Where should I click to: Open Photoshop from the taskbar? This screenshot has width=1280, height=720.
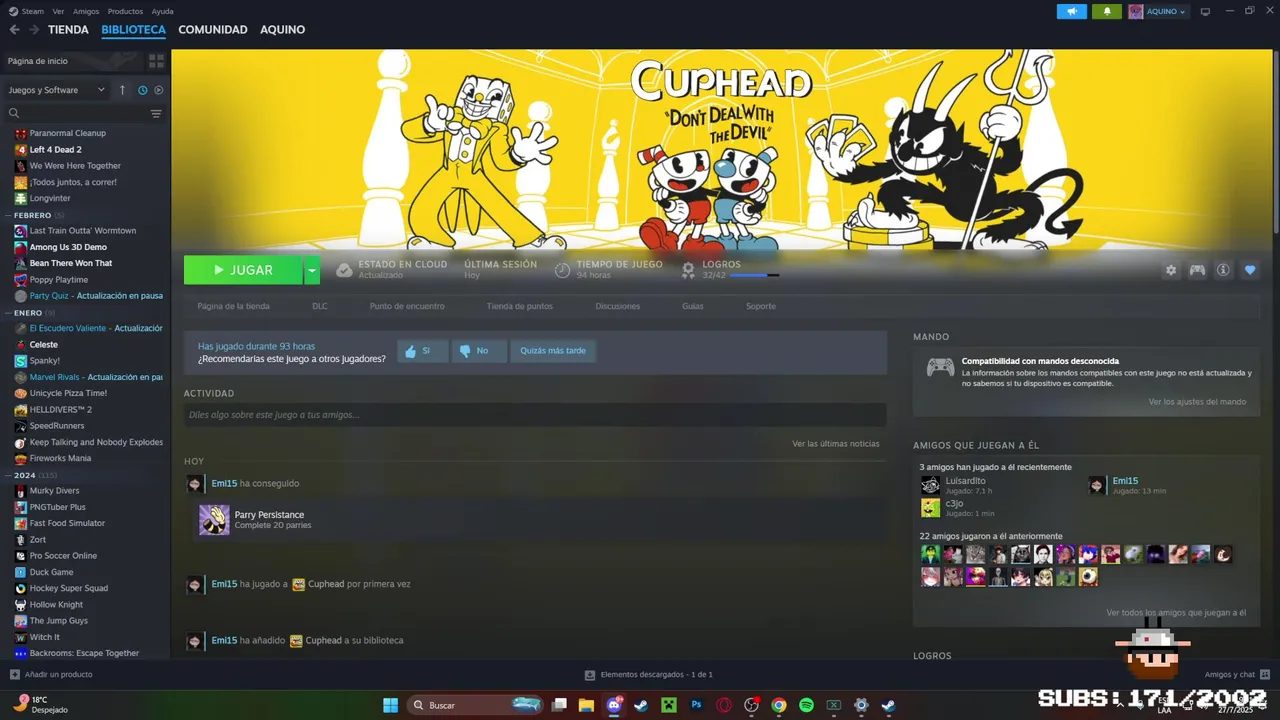[697, 705]
